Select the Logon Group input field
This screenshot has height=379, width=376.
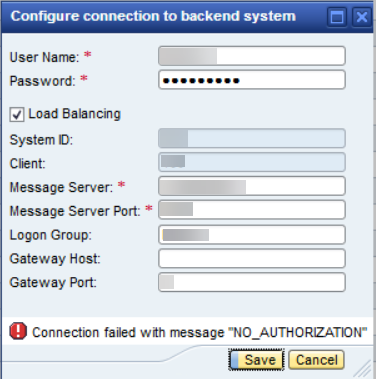point(252,235)
